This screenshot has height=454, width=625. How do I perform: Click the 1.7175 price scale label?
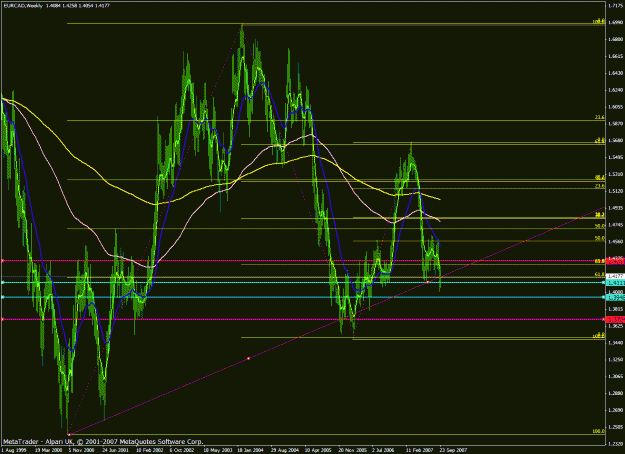614,6
